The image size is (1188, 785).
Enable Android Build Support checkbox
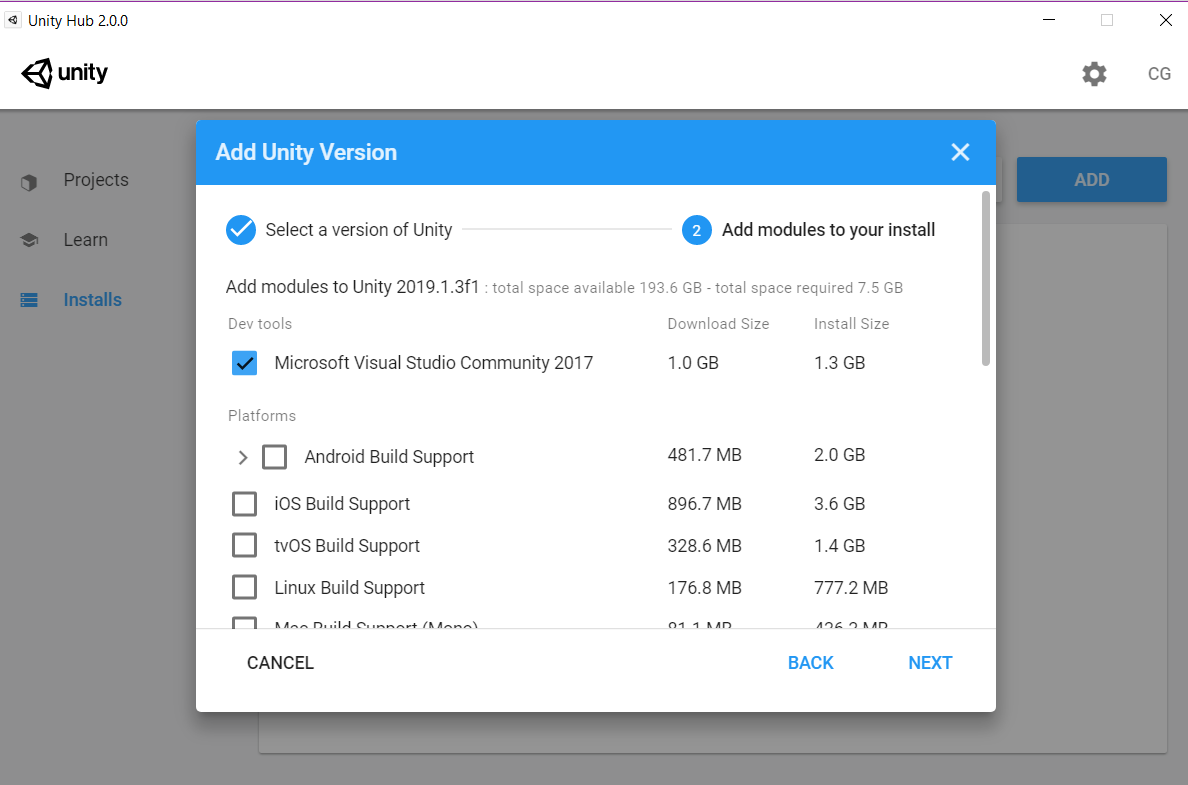(274, 457)
